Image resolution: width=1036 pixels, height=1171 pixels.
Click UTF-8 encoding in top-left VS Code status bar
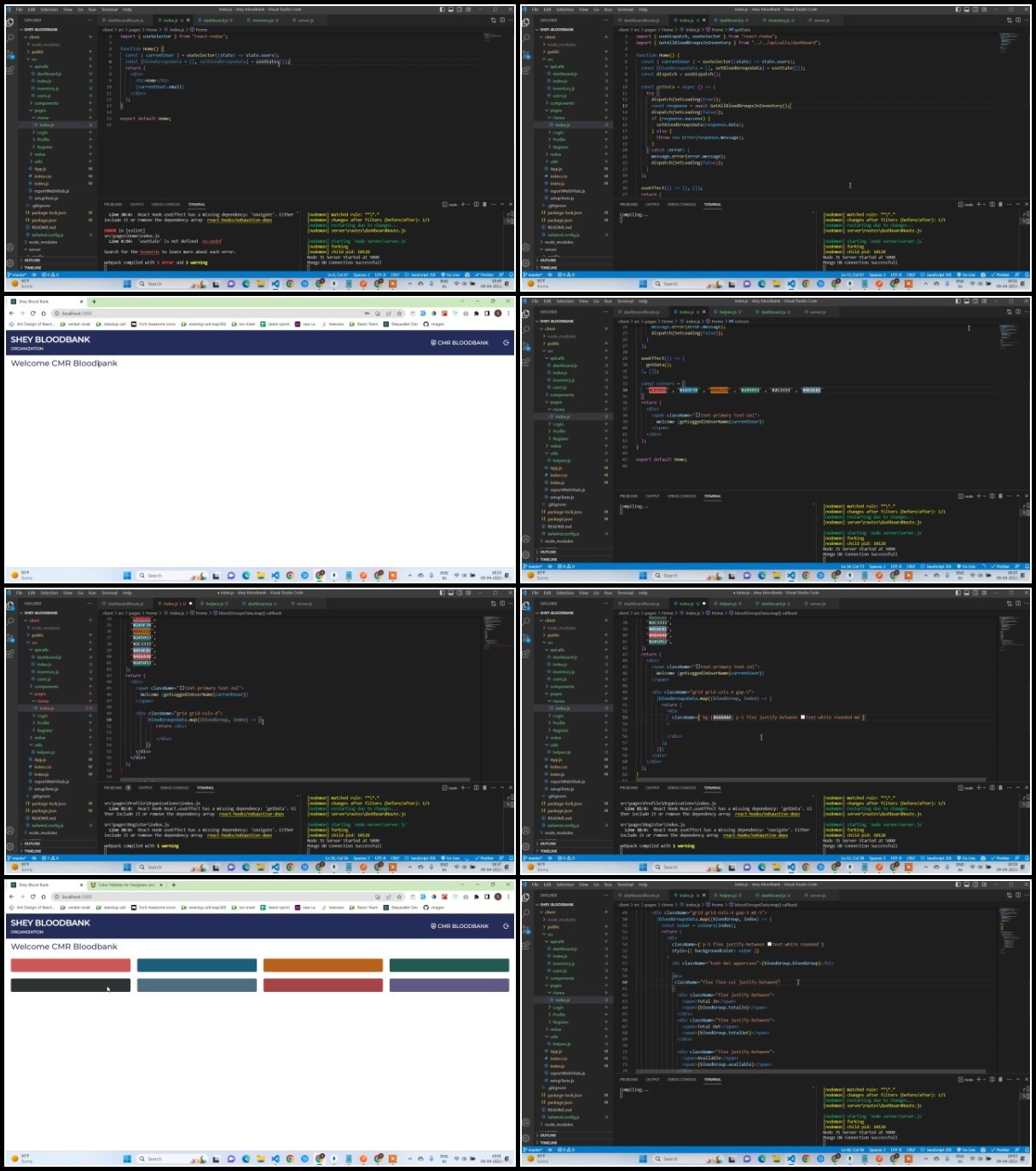(380, 275)
